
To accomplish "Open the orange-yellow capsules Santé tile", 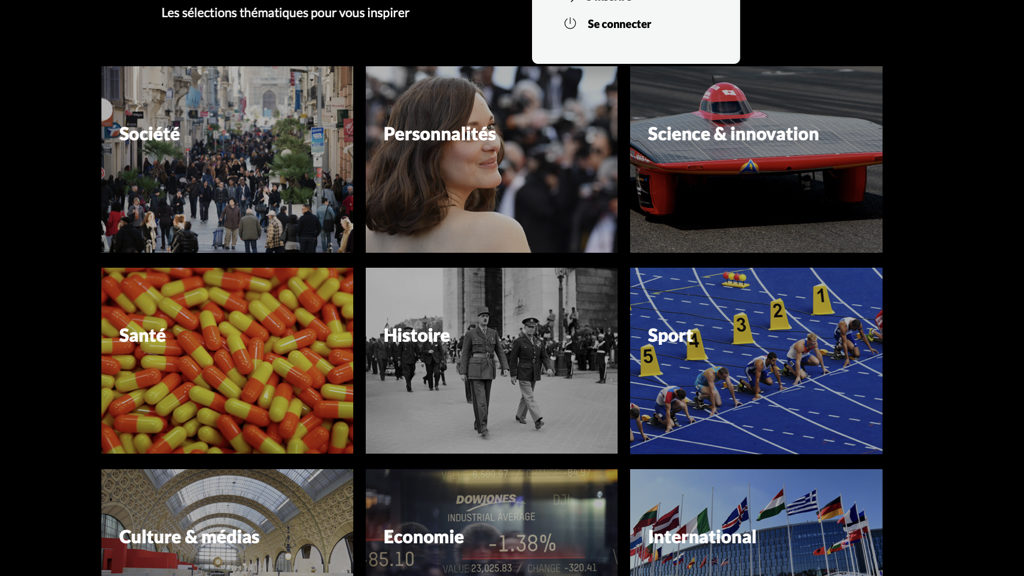I will coord(227,360).
